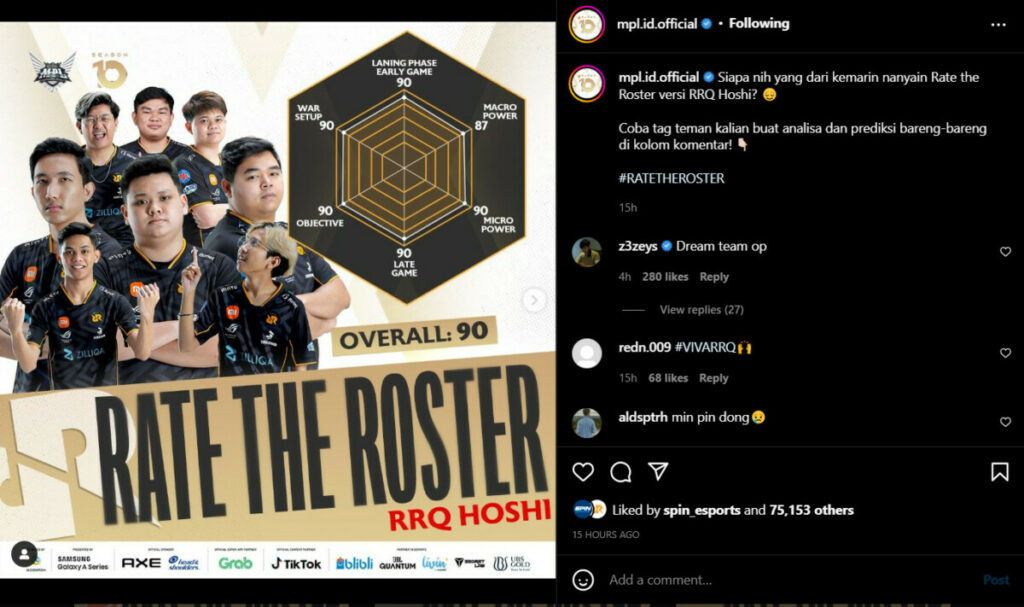Like z3zeys comment heart
Screen dimensions: 1024x607
pos(1005,252)
